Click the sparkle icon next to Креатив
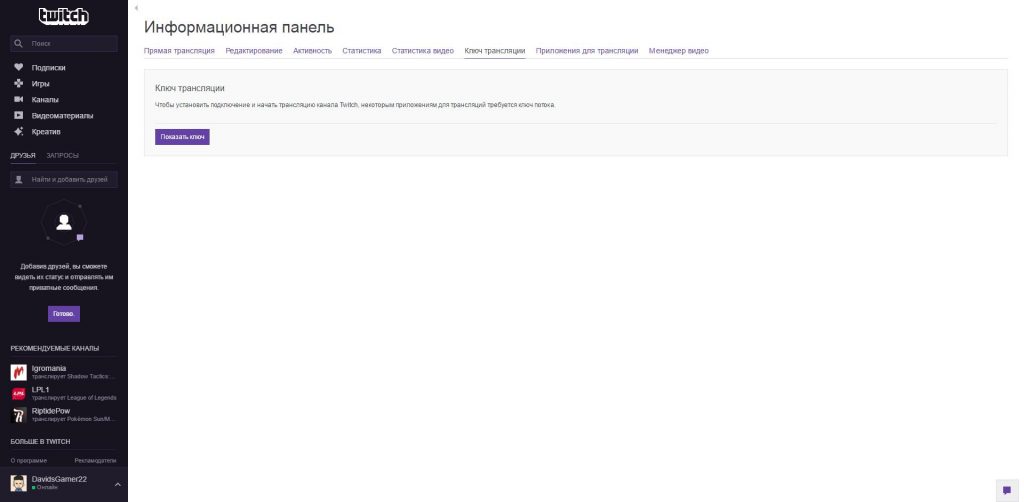Image resolution: width=1024 pixels, height=502 pixels. coord(18,131)
